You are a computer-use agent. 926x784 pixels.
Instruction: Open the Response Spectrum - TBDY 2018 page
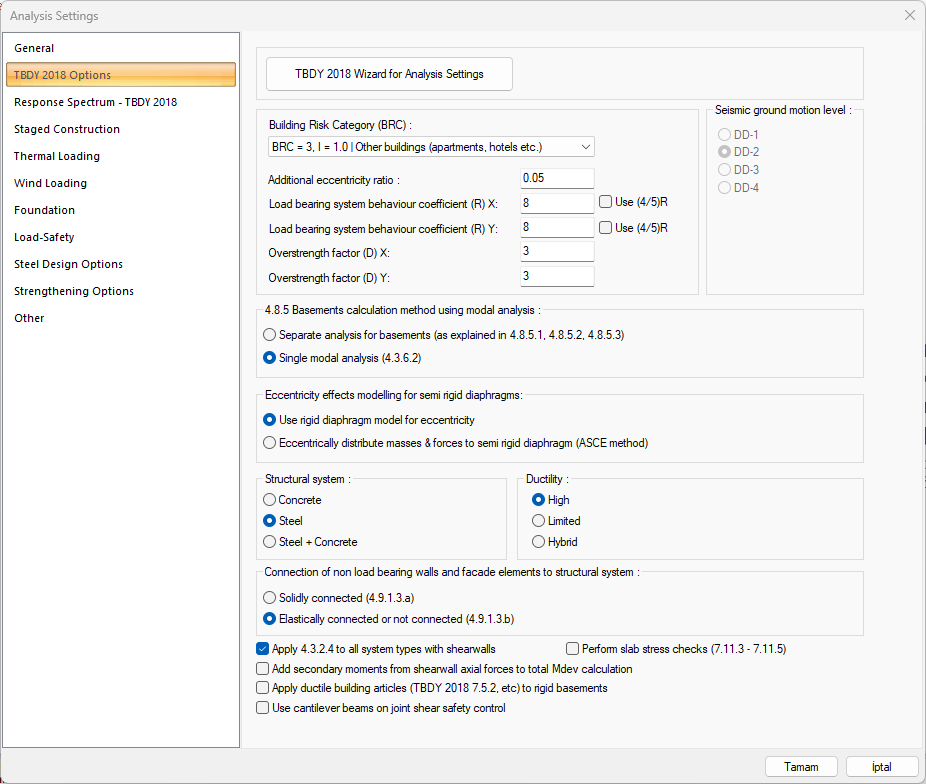click(x=96, y=102)
